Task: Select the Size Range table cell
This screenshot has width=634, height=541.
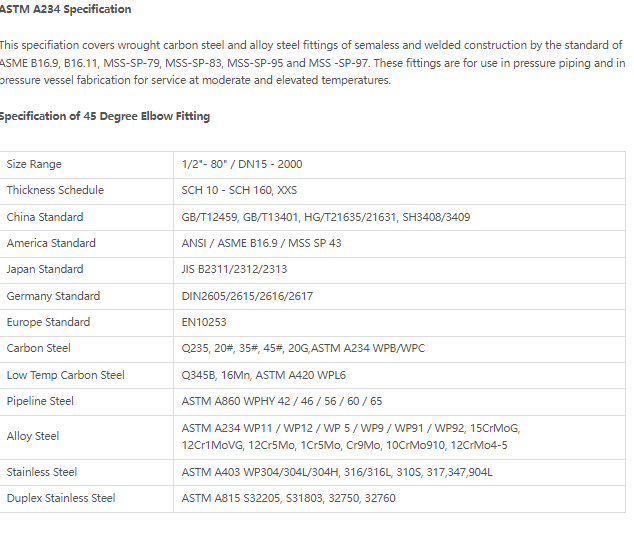Action: point(87,165)
